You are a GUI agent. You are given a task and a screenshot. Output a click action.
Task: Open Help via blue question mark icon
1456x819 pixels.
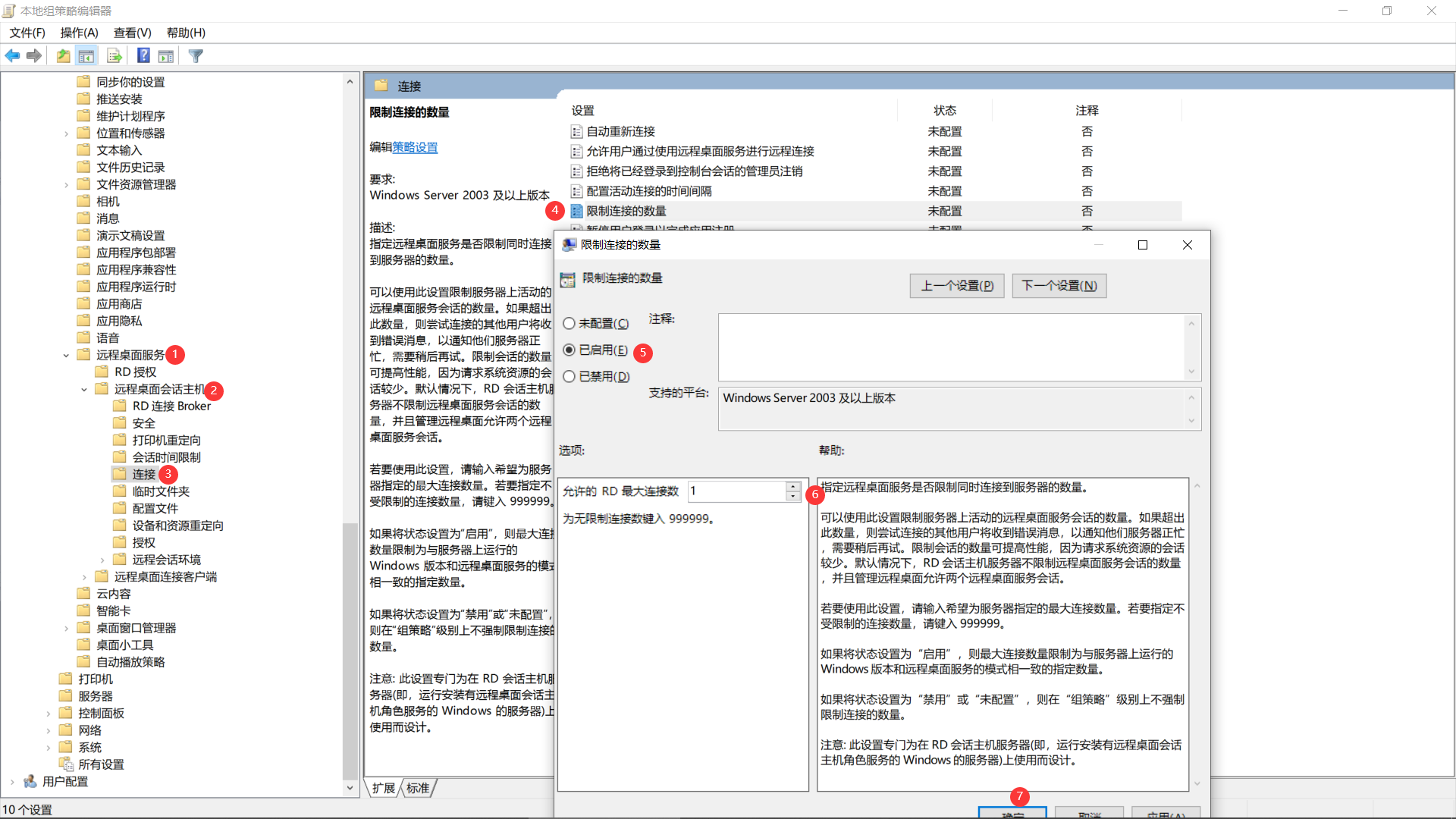(x=143, y=55)
